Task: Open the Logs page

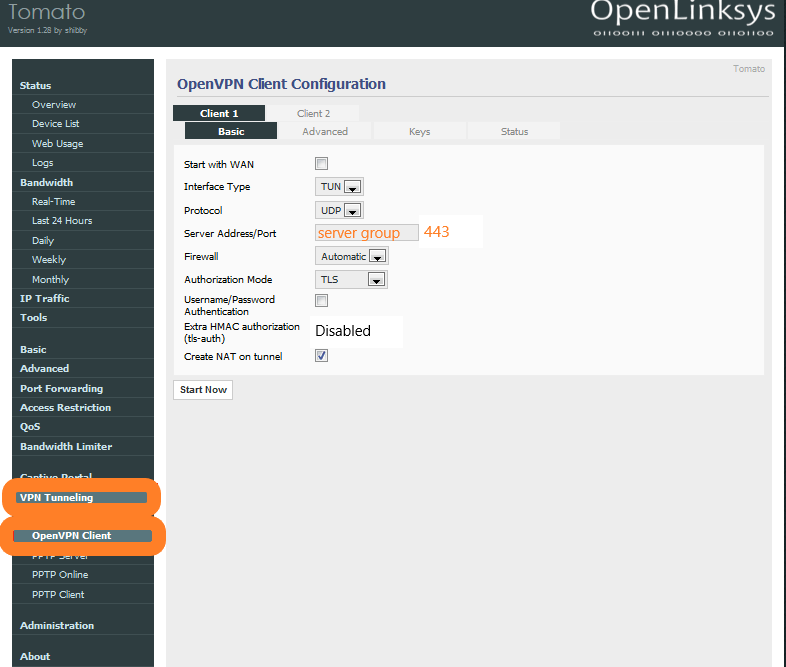Action: [x=43, y=163]
